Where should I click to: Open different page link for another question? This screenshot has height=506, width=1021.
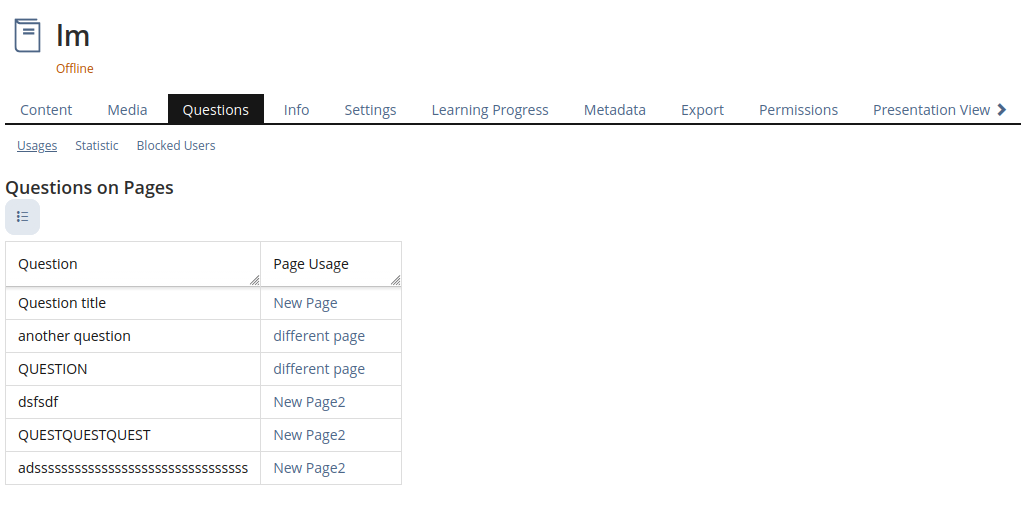point(319,336)
